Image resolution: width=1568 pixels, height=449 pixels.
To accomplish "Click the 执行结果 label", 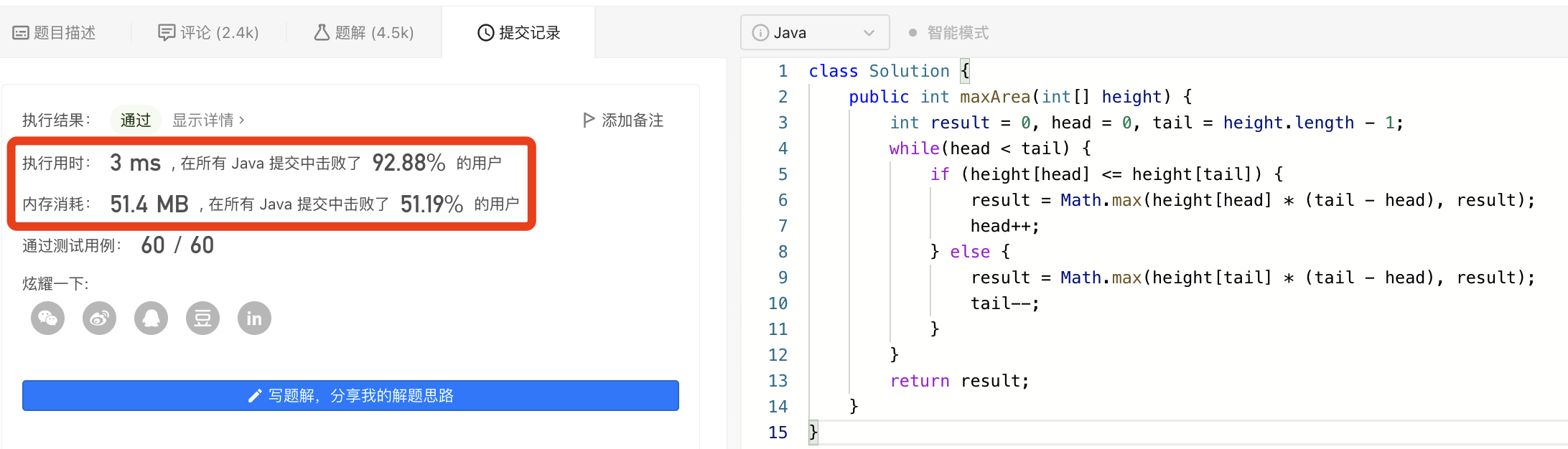I will point(57,120).
